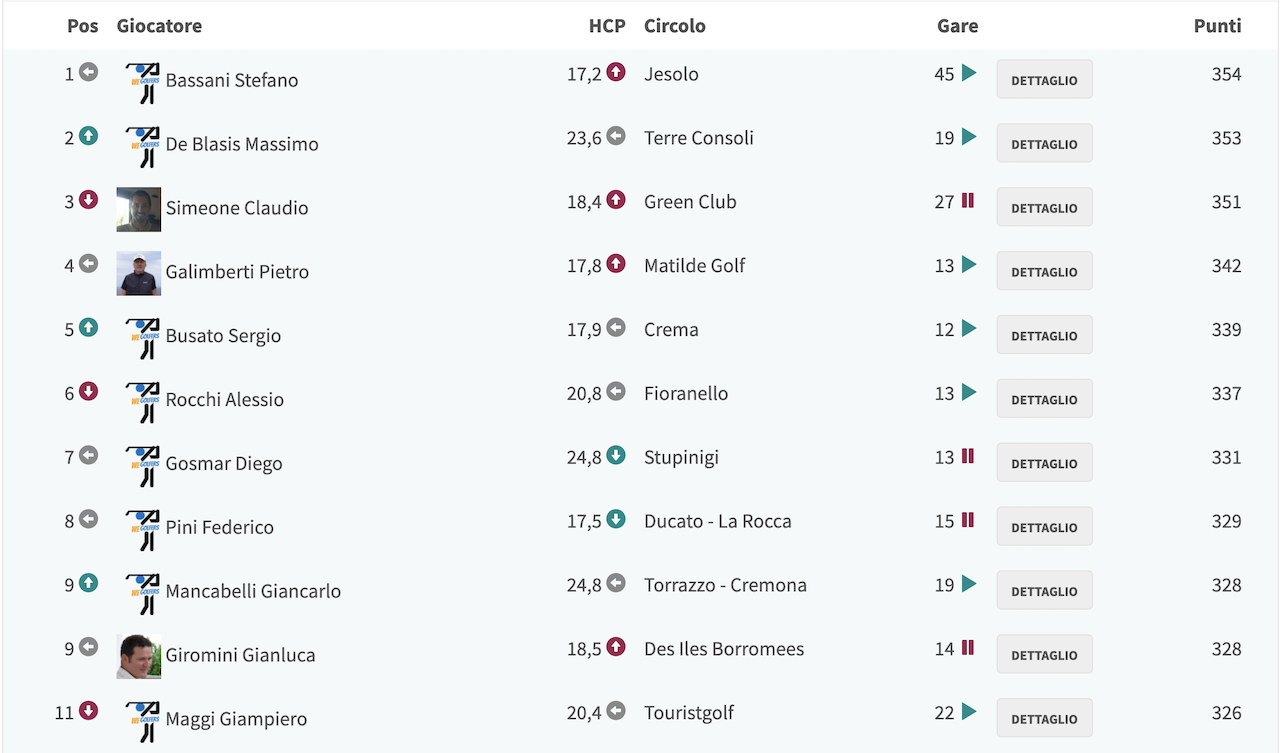Open player name Gosmar Diego
The width and height of the screenshot is (1280, 753).
pos(224,463)
